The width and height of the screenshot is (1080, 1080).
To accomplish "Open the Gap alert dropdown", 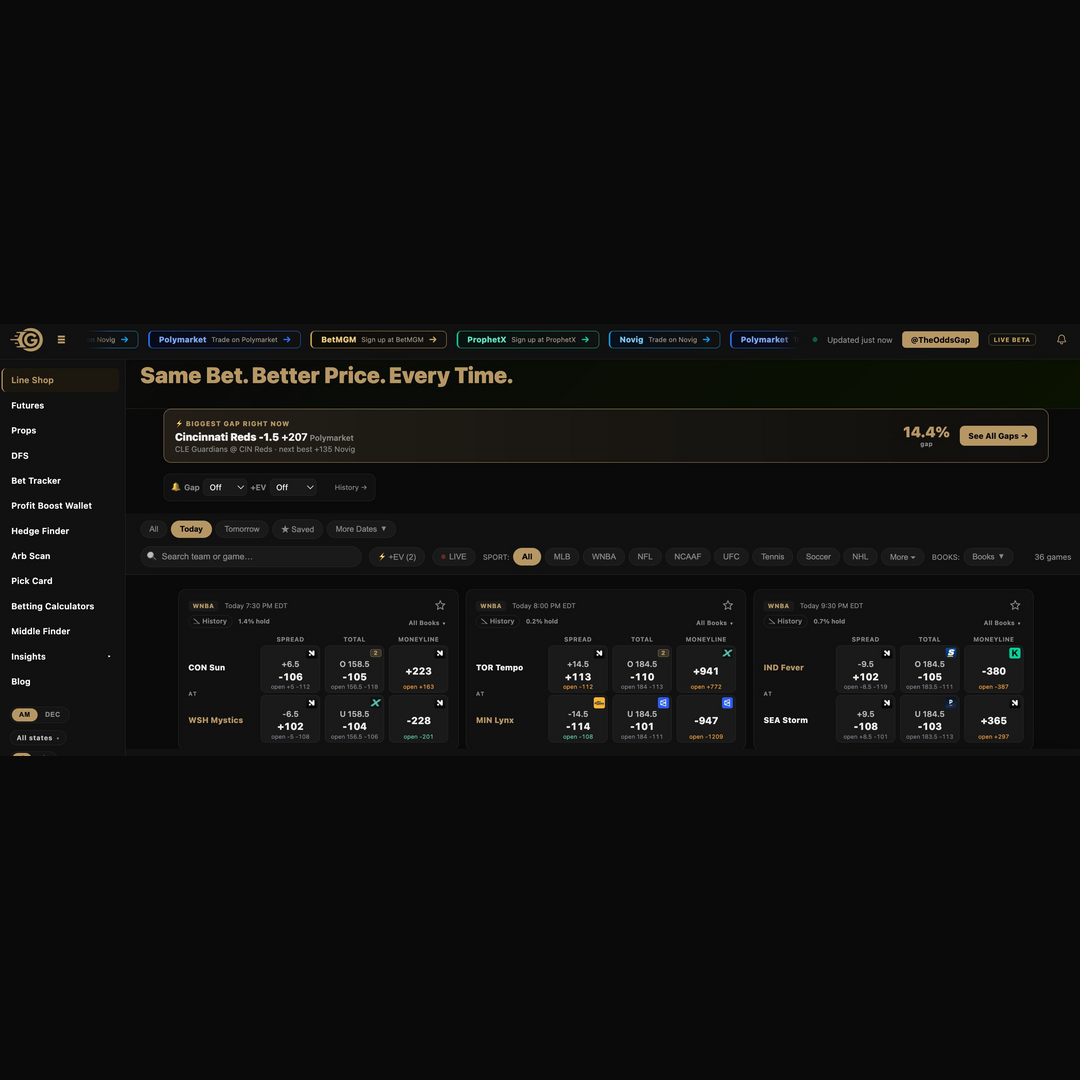I will click(225, 487).
